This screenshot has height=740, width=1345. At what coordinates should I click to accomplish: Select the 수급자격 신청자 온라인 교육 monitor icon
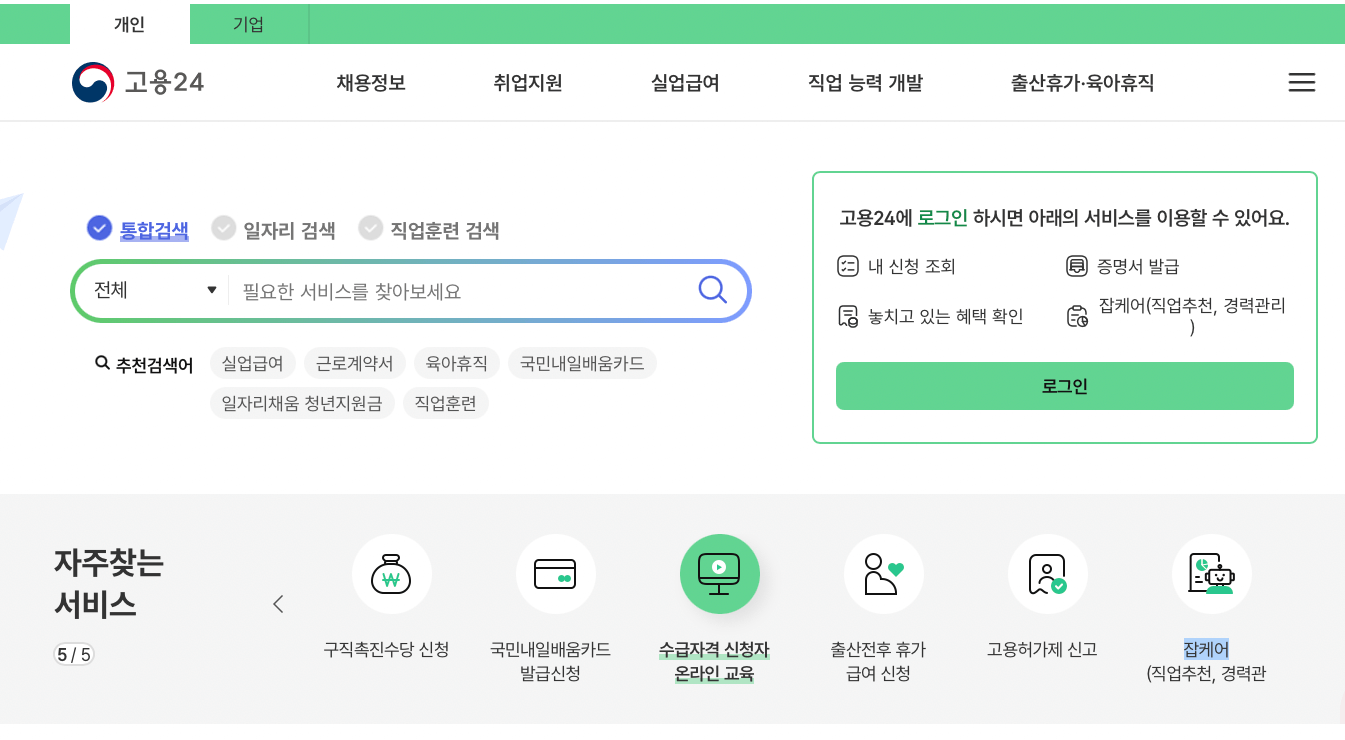click(x=720, y=574)
